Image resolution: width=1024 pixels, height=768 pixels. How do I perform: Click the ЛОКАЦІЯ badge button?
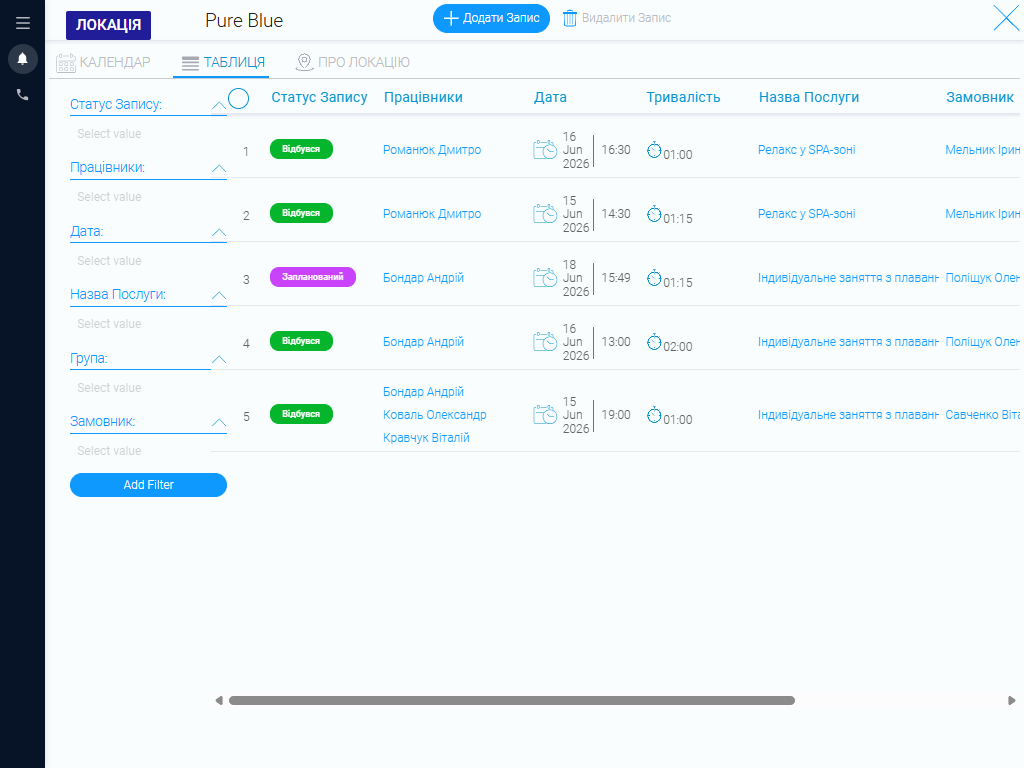(108, 25)
